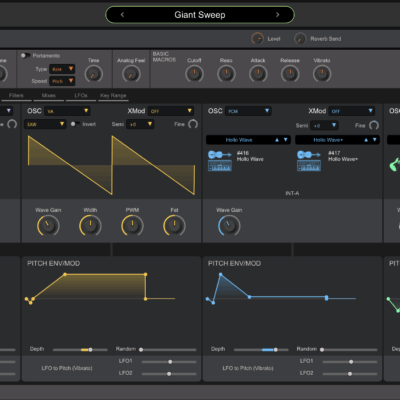Click the Cutoff macro knob
This screenshot has width=400, height=400.
point(194,73)
